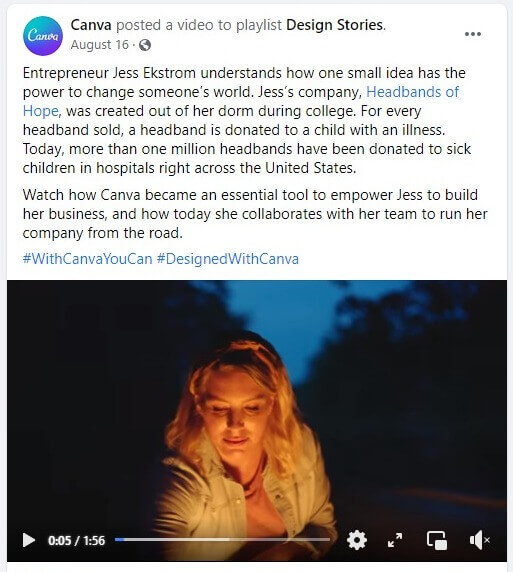This screenshot has width=513, height=572.
Task: Play the video
Action: (x=28, y=540)
